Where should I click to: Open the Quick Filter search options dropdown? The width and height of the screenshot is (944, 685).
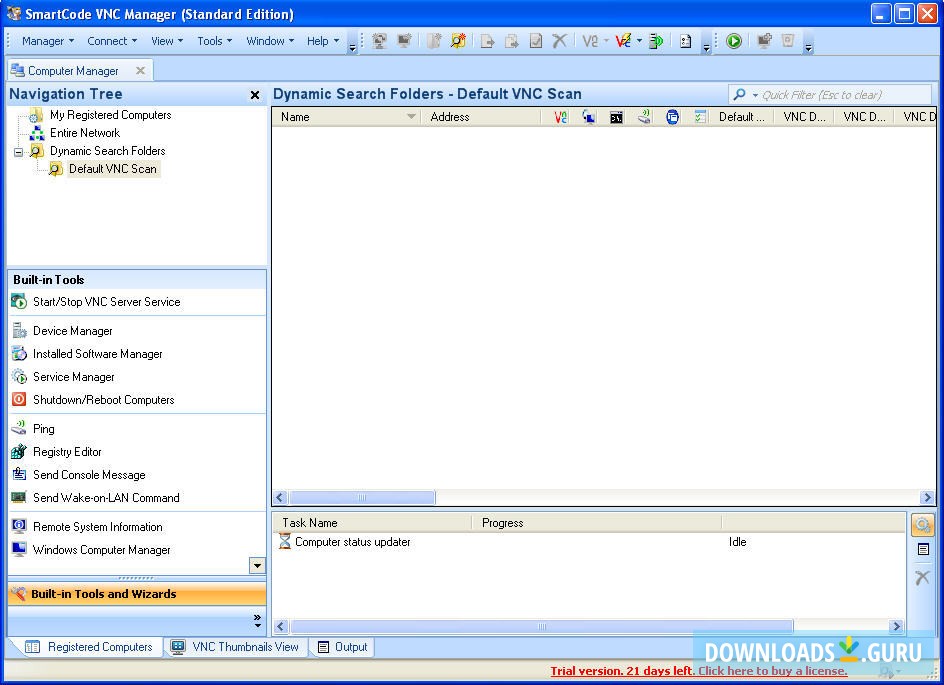coord(755,95)
